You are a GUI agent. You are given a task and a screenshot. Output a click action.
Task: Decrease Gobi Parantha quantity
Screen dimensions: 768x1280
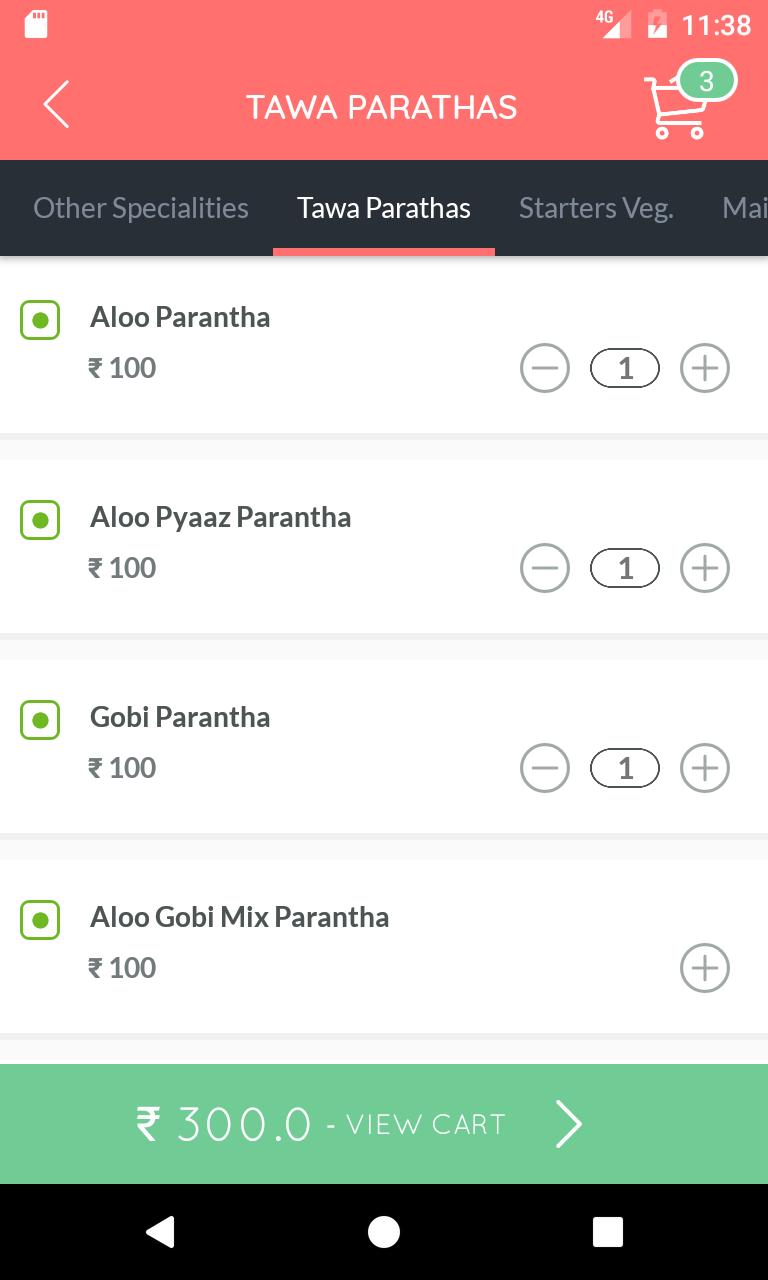tap(545, 768)
